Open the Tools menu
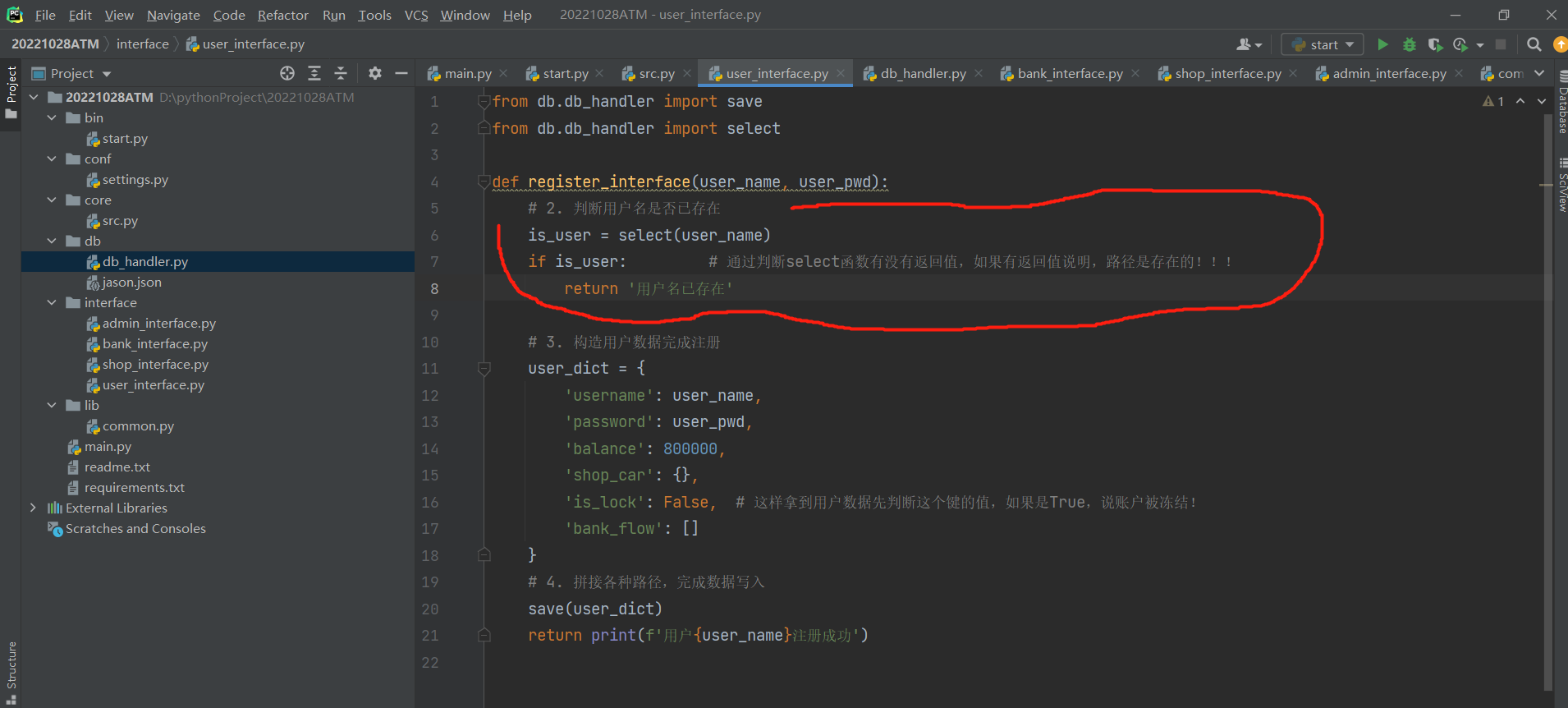Image resolution: width=1568 pixels, height=708 pixels. click(374, 15)
